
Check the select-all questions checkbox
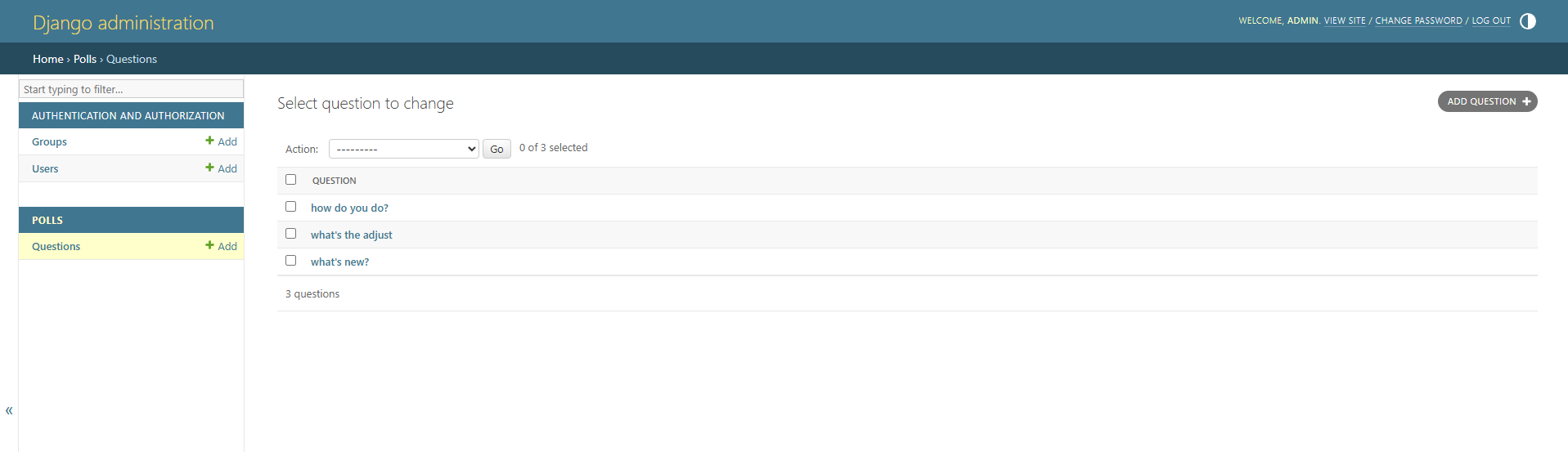[x=290, y=180]
